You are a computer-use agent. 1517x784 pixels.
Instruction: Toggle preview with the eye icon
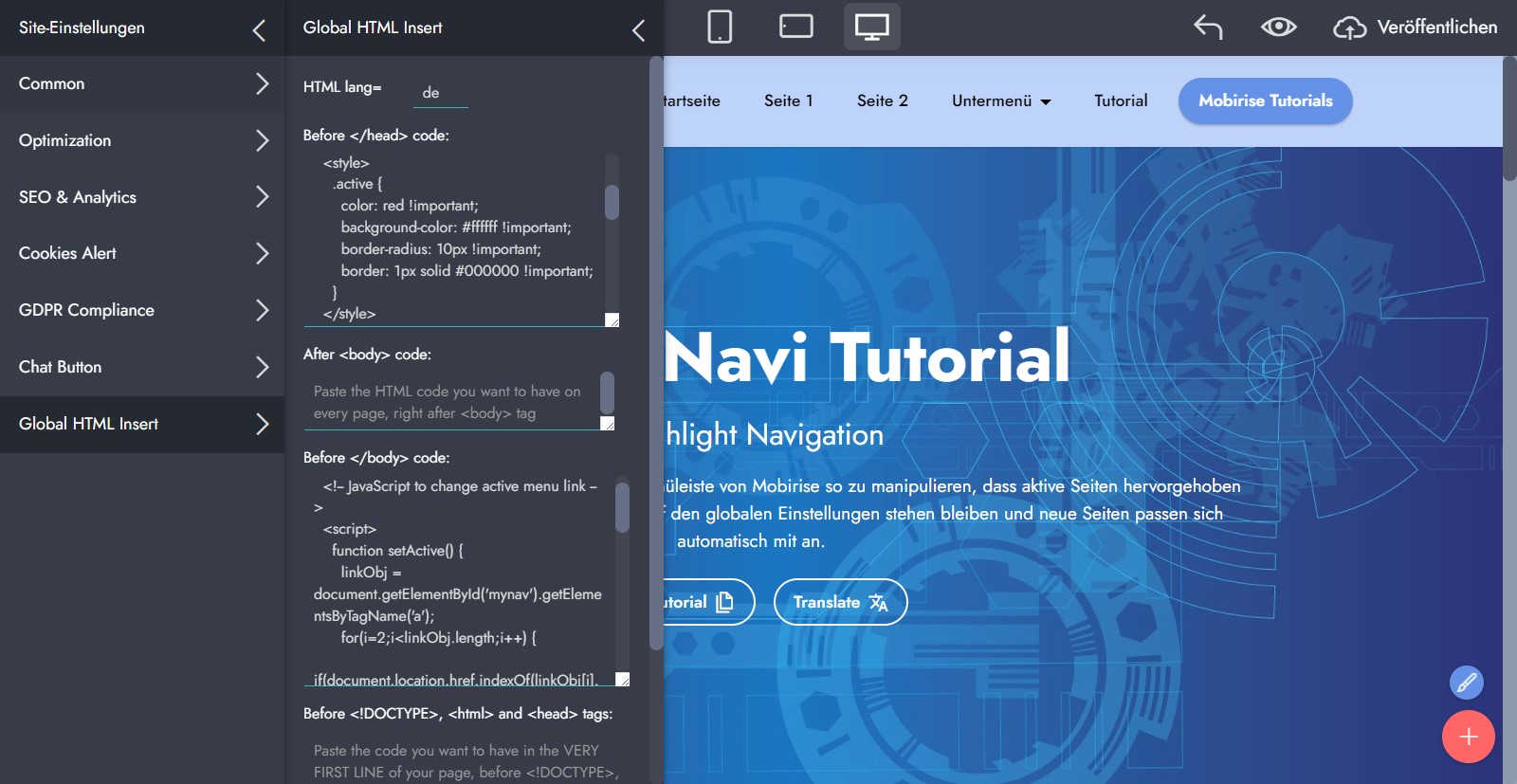click(x=1278, y=27)
